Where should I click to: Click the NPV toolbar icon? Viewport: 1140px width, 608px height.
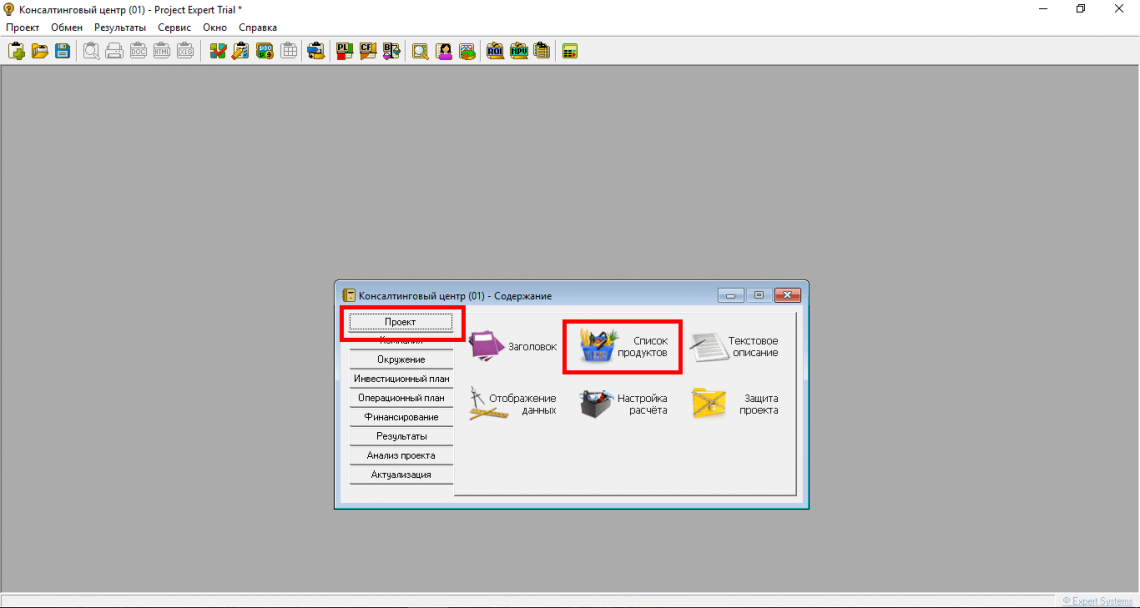519,51
